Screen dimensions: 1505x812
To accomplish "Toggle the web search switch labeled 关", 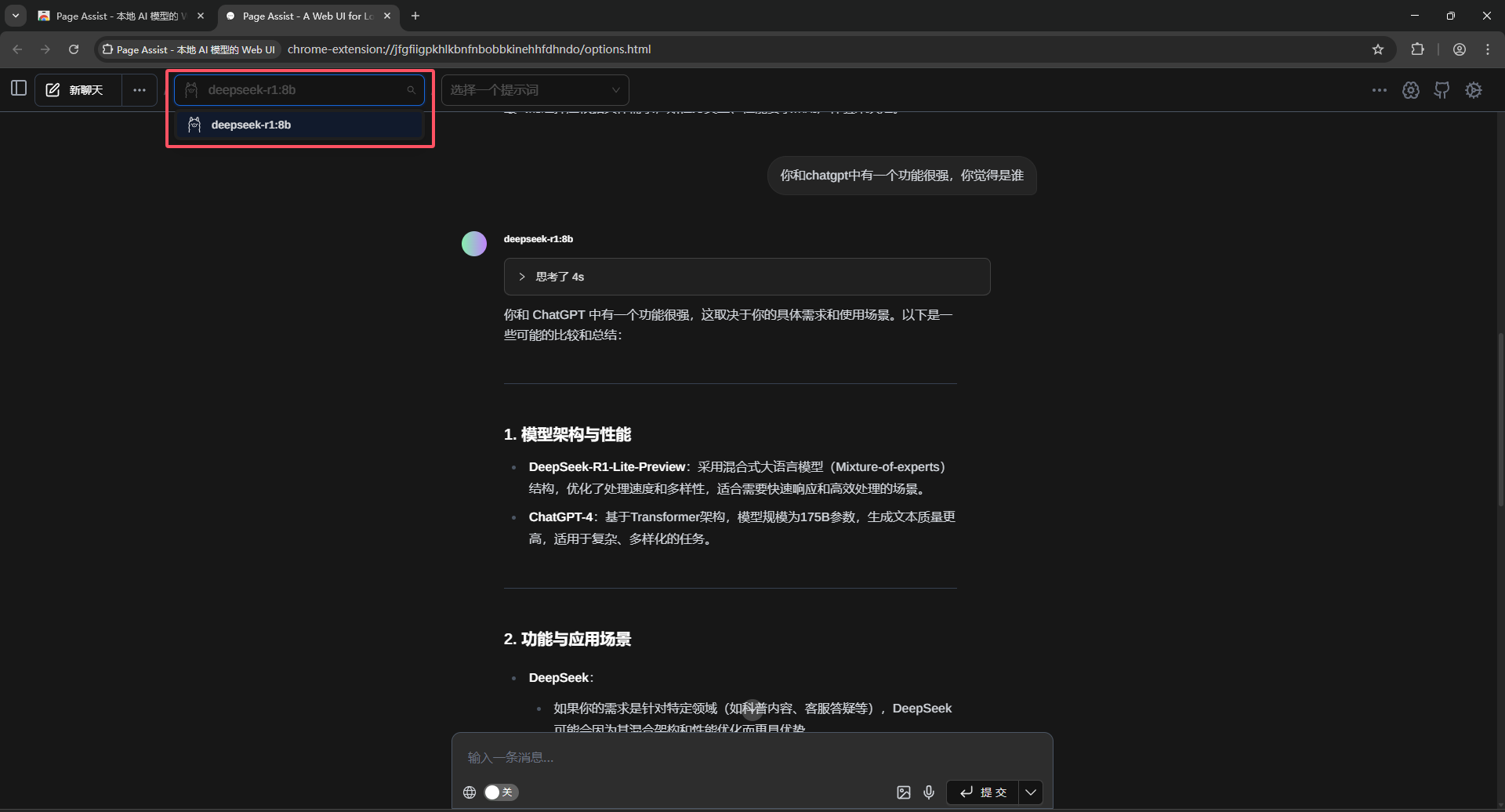I will (x=501, y=792).
